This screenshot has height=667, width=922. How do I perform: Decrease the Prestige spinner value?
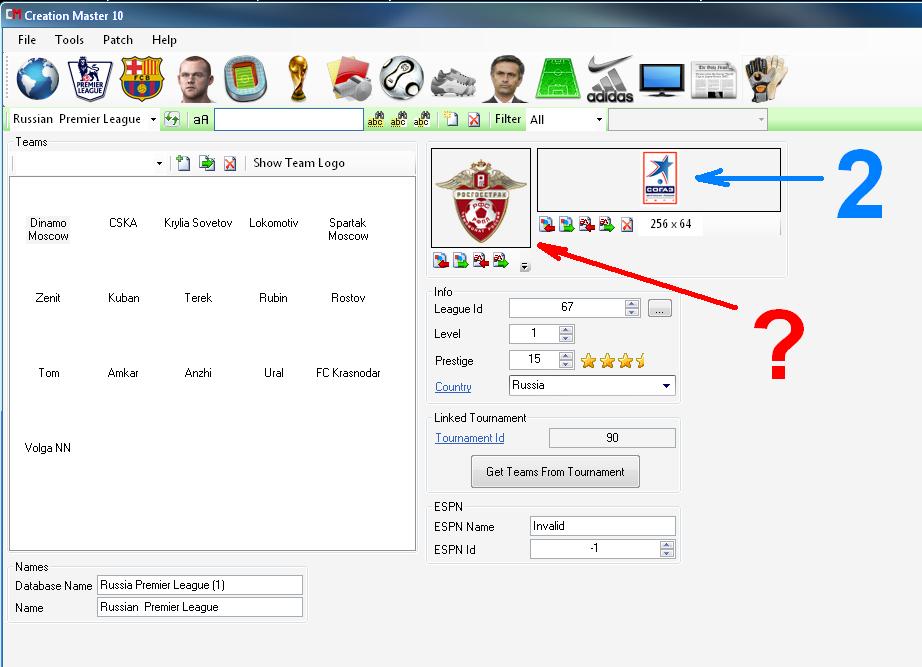coord(566,363)
